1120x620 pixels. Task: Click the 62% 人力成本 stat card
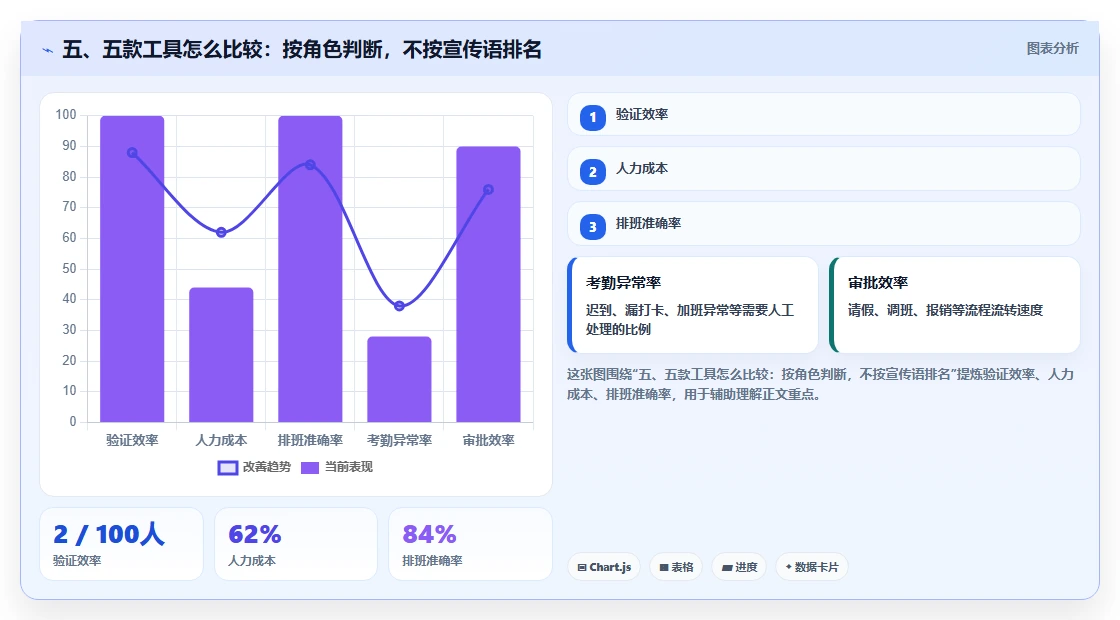296,544
